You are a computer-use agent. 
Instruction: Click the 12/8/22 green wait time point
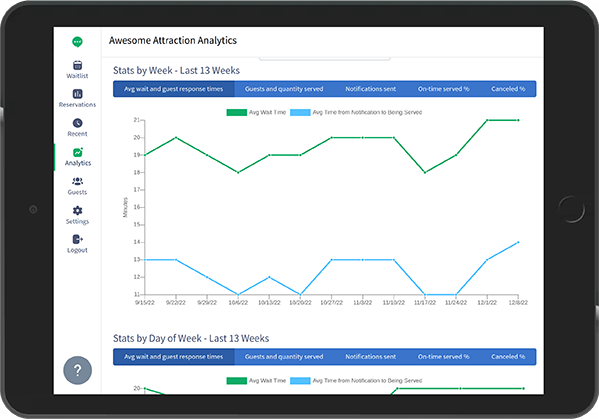[x=518, y=120]
